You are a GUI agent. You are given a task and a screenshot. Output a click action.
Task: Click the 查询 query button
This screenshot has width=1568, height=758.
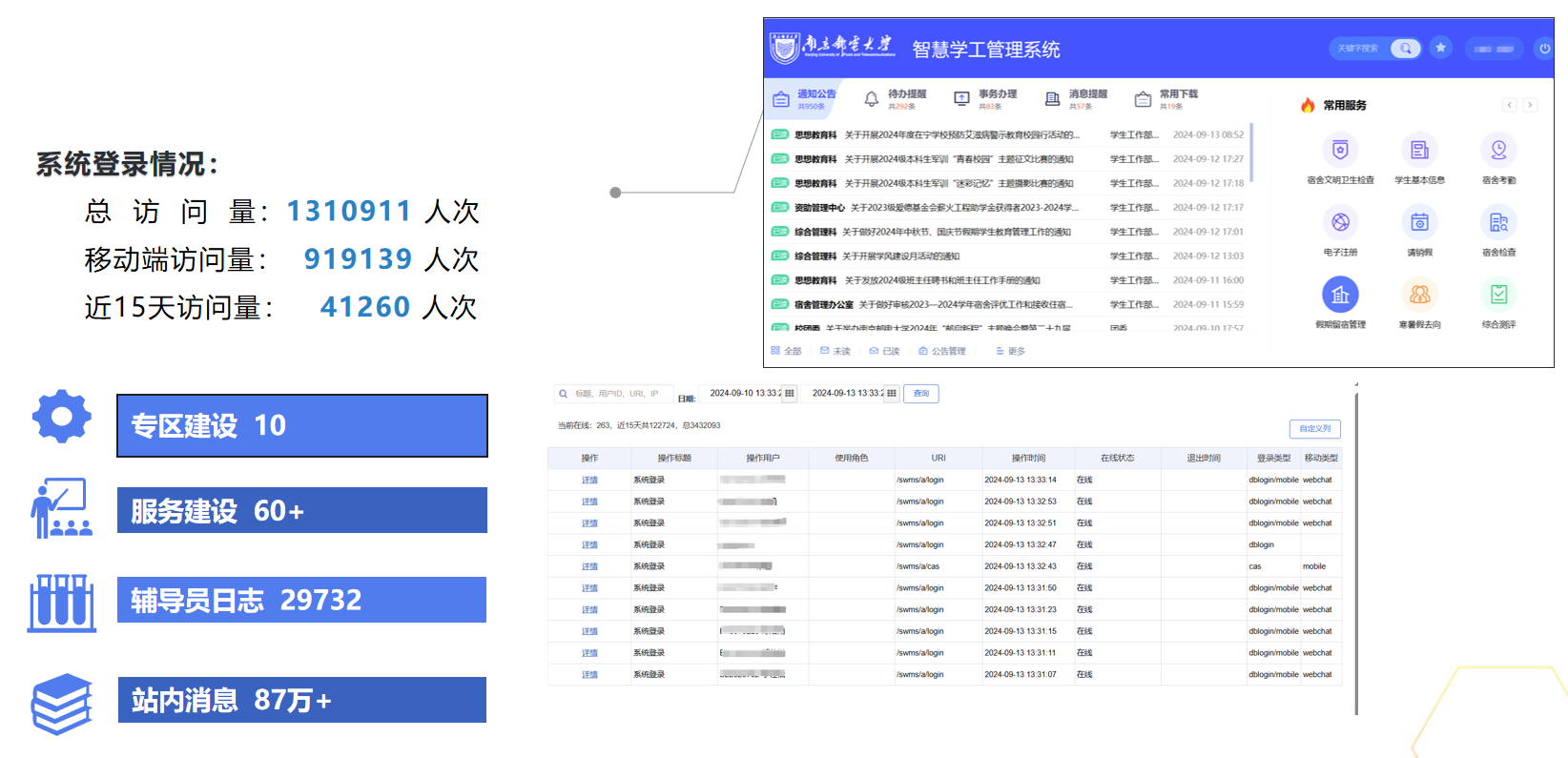(921, 393)
